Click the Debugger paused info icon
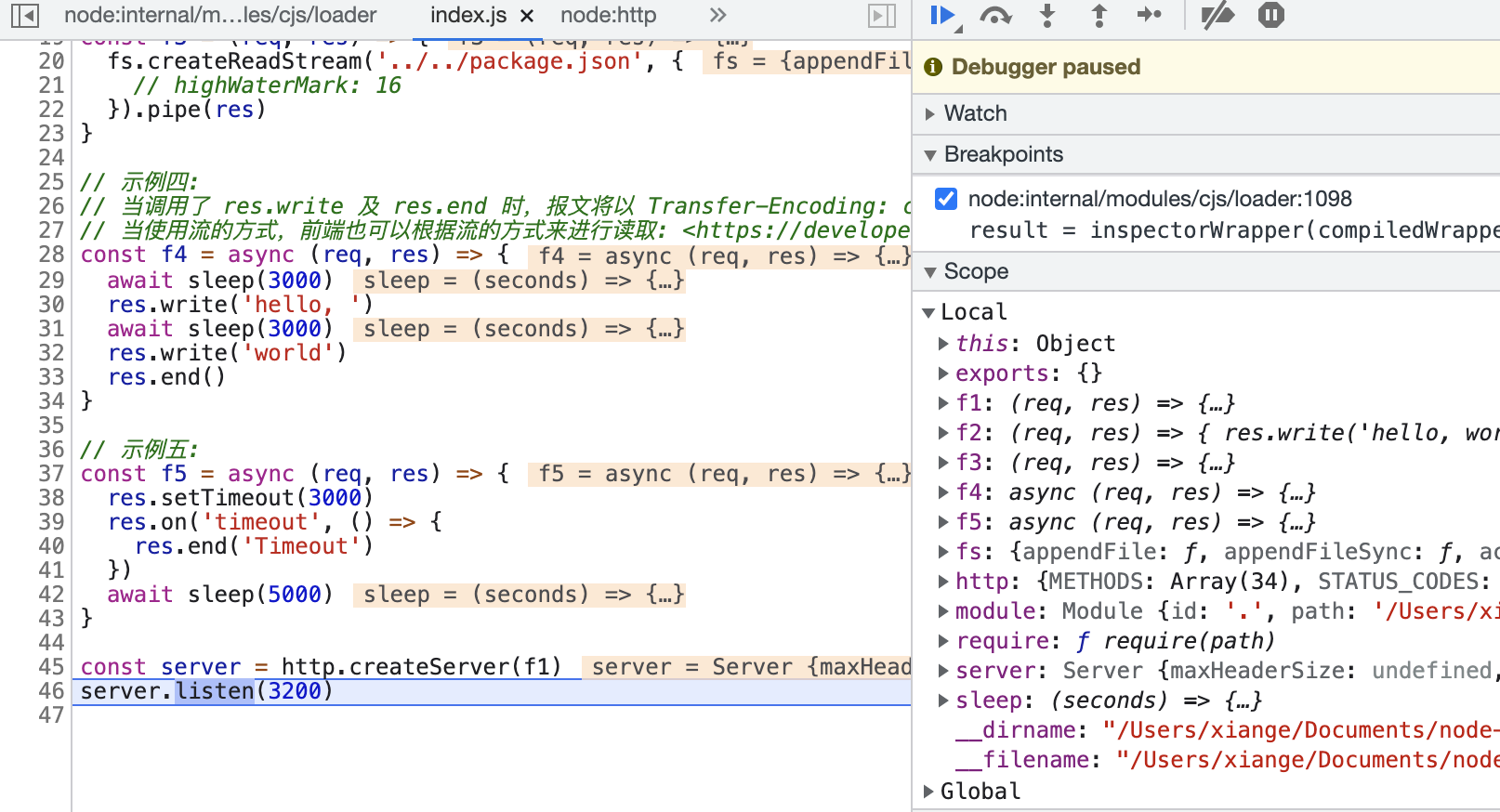 tap(933, 67)
